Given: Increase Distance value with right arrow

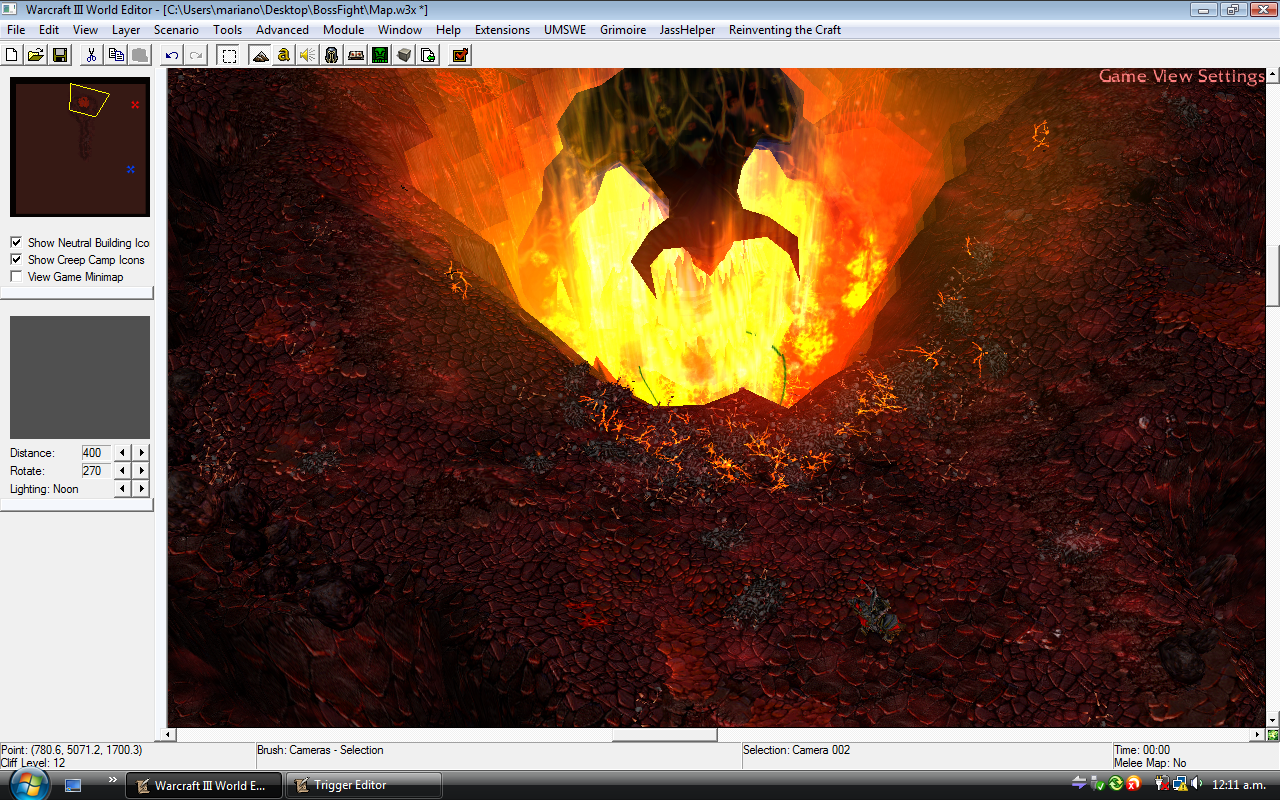Looking at the screenshot, I should (x=142, y=453).
